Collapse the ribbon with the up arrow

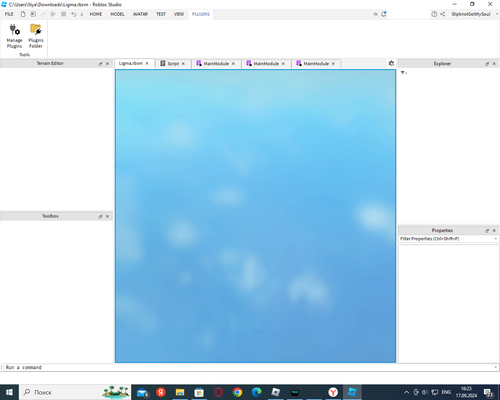click(x=375, y=14)
